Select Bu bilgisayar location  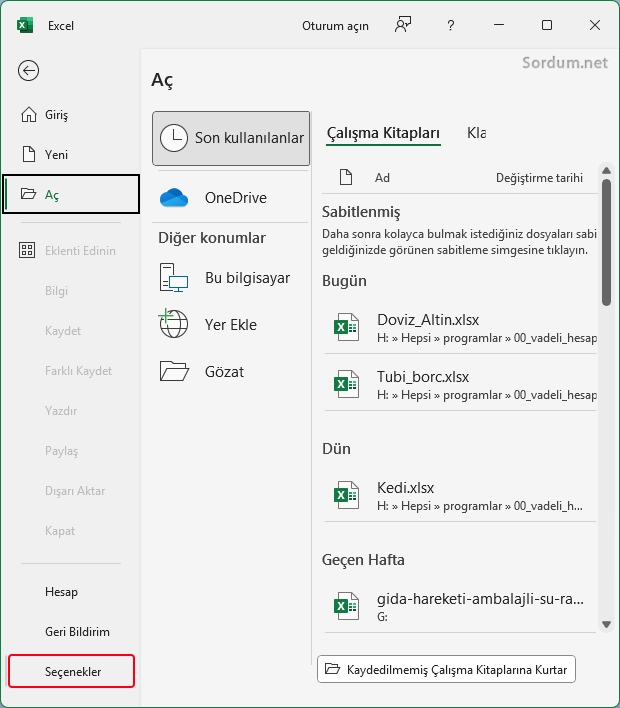(231, 278)
